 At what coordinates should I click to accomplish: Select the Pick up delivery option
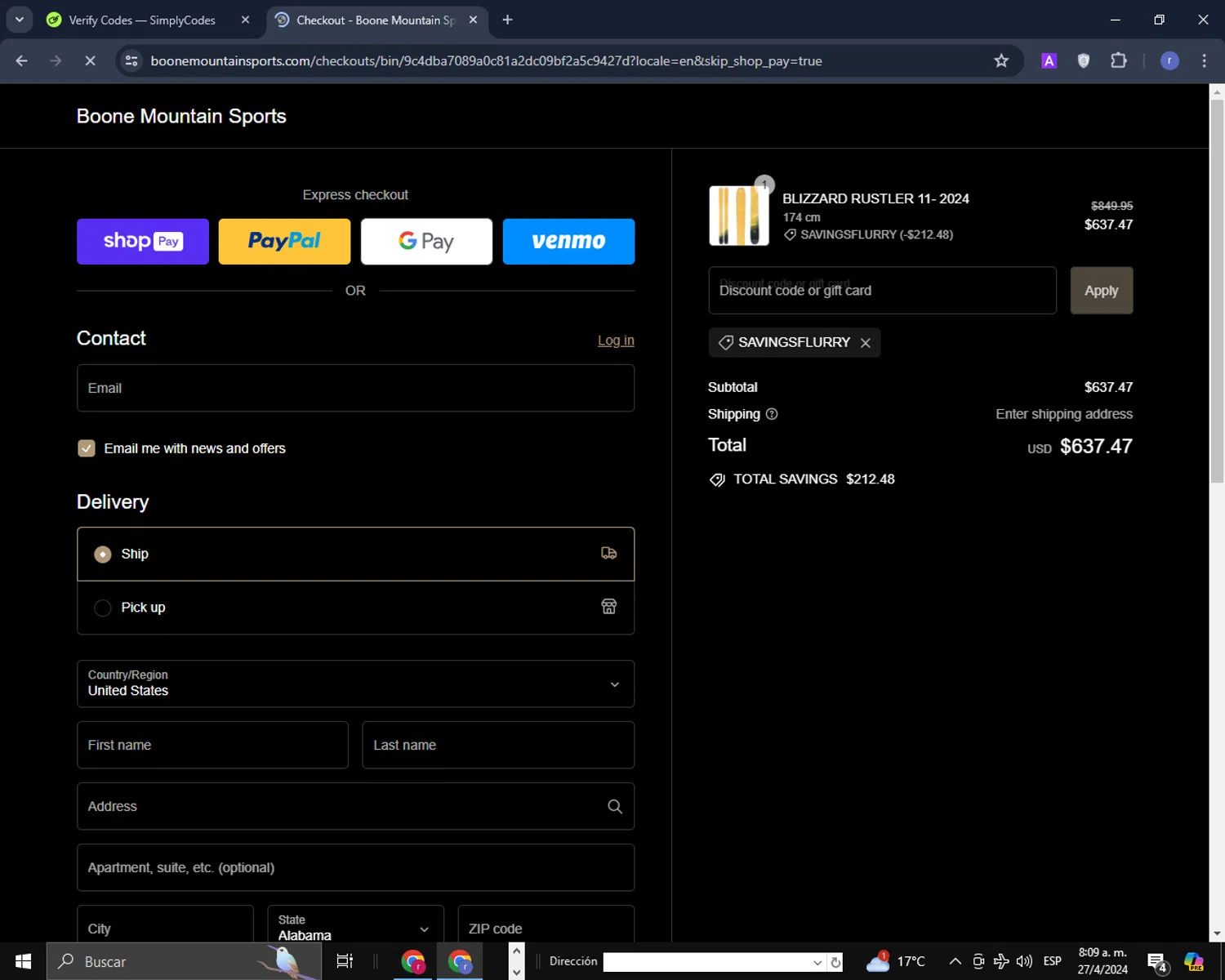(x=355, y=608)
